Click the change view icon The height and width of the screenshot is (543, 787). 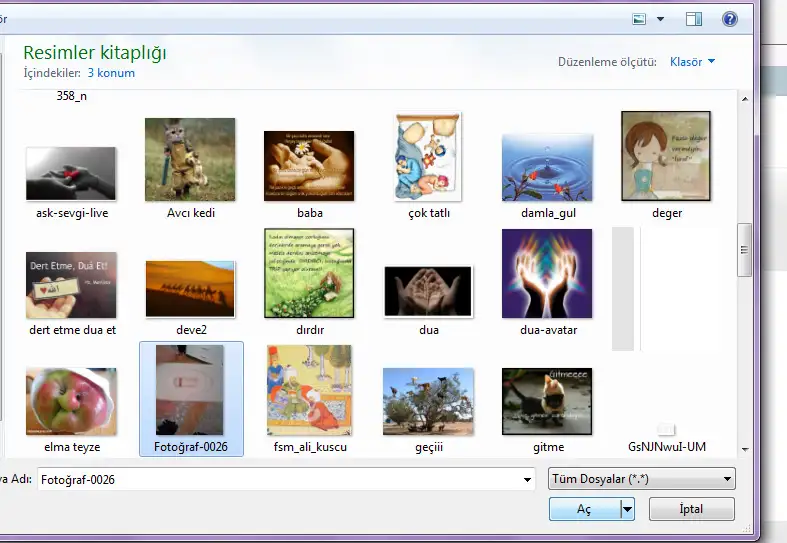click(640, 19)
